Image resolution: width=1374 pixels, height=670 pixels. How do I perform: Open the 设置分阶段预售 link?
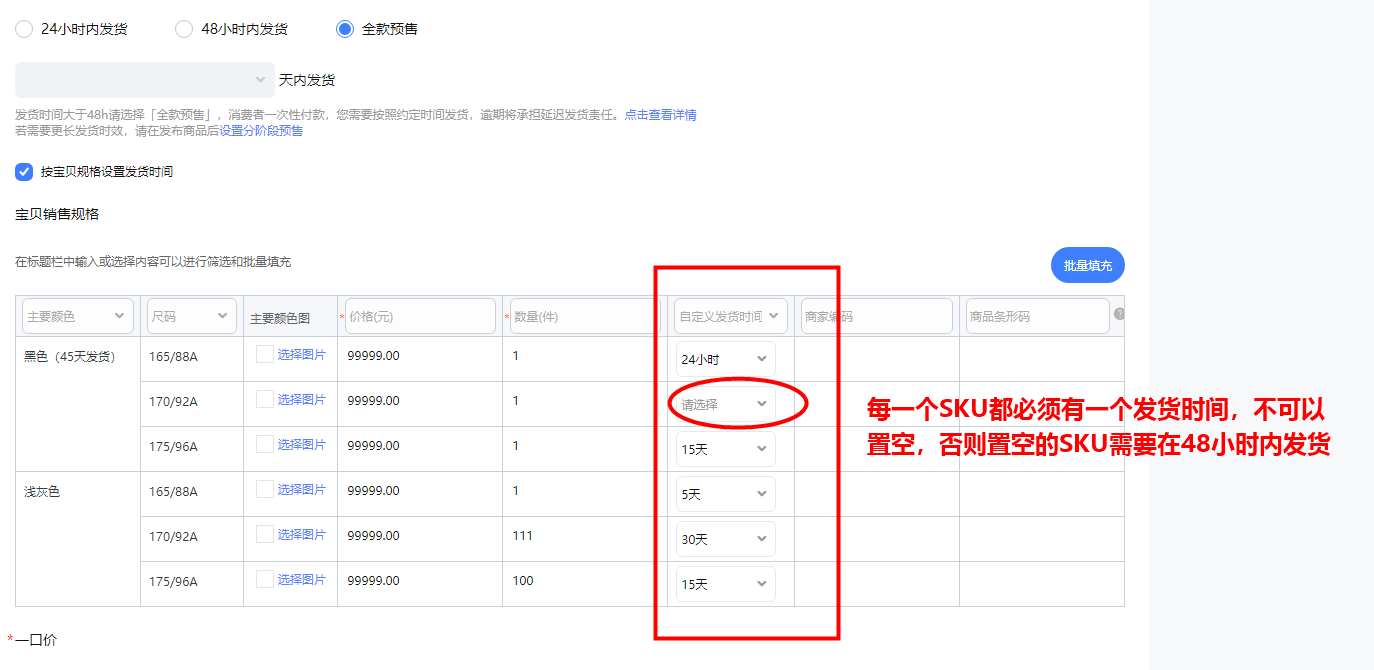coord(261,131)
